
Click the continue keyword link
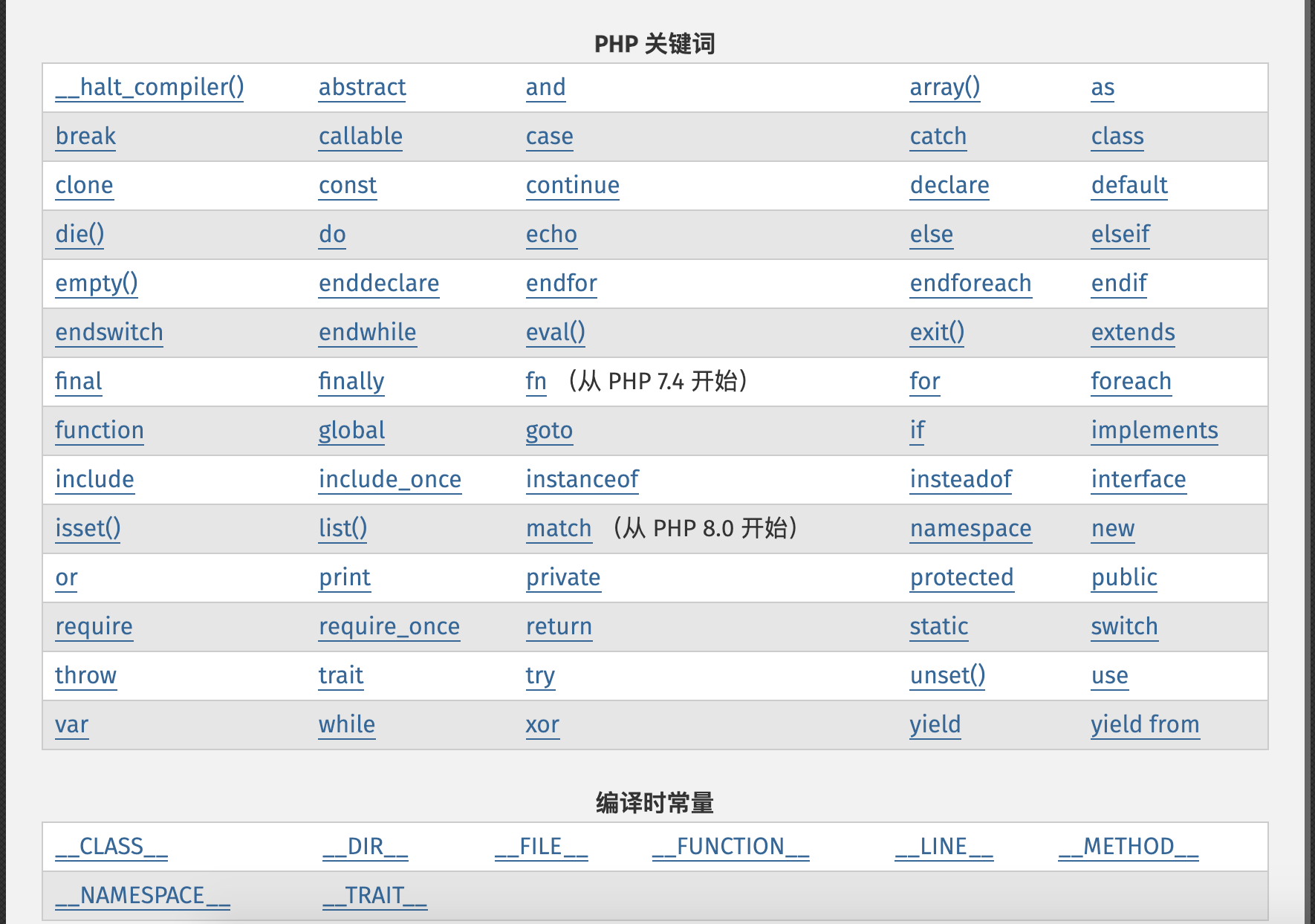pos(572,186)
